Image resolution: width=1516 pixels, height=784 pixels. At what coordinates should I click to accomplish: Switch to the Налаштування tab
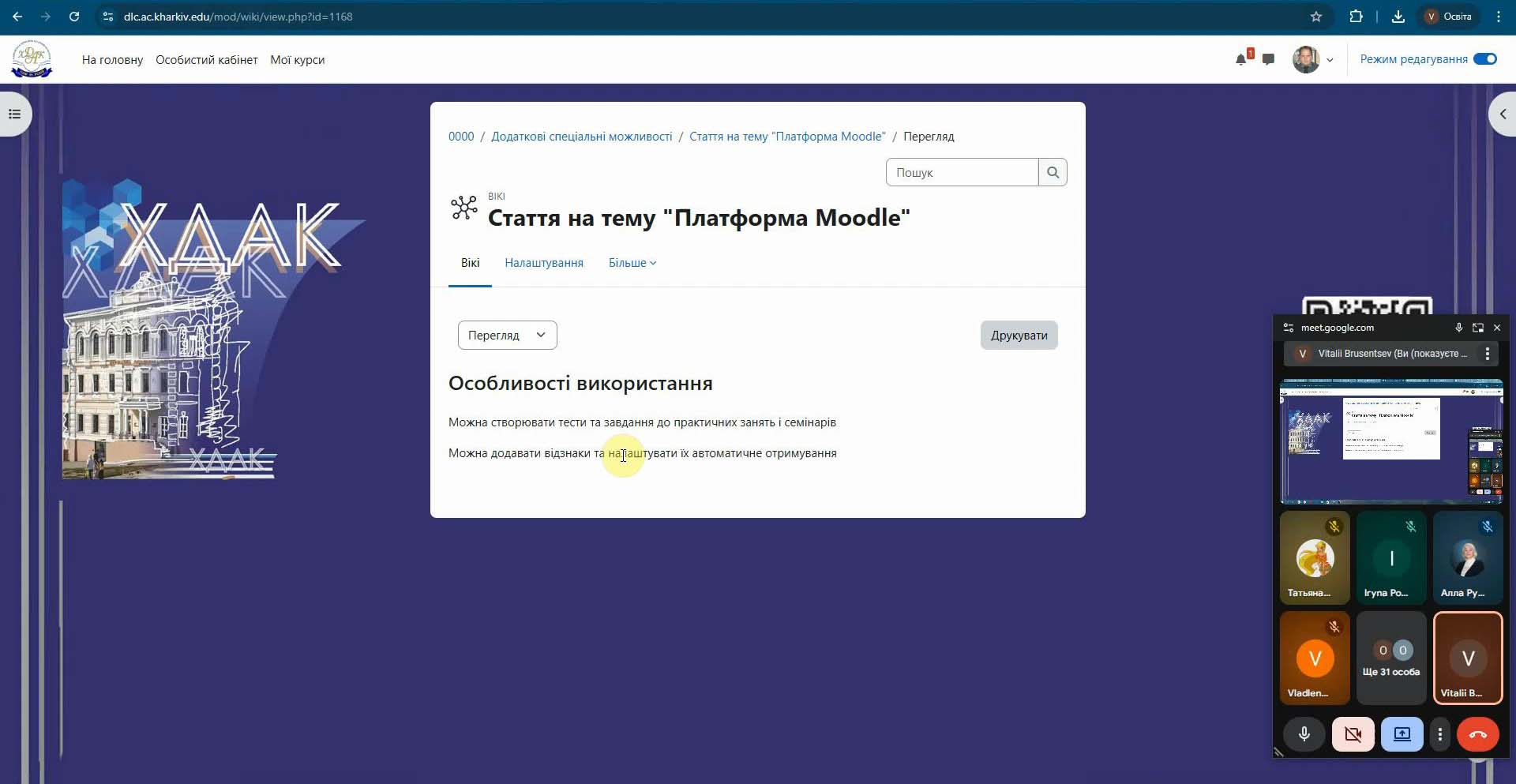tap(543, 263)
